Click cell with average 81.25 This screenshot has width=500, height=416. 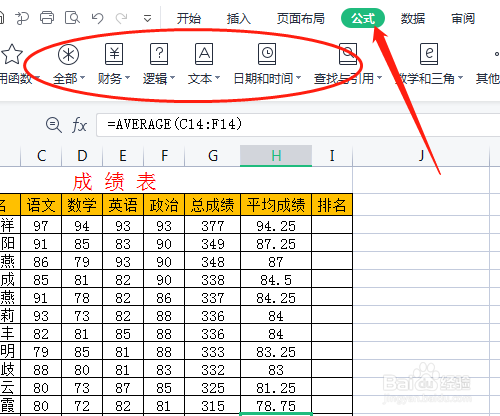[276, 388]
